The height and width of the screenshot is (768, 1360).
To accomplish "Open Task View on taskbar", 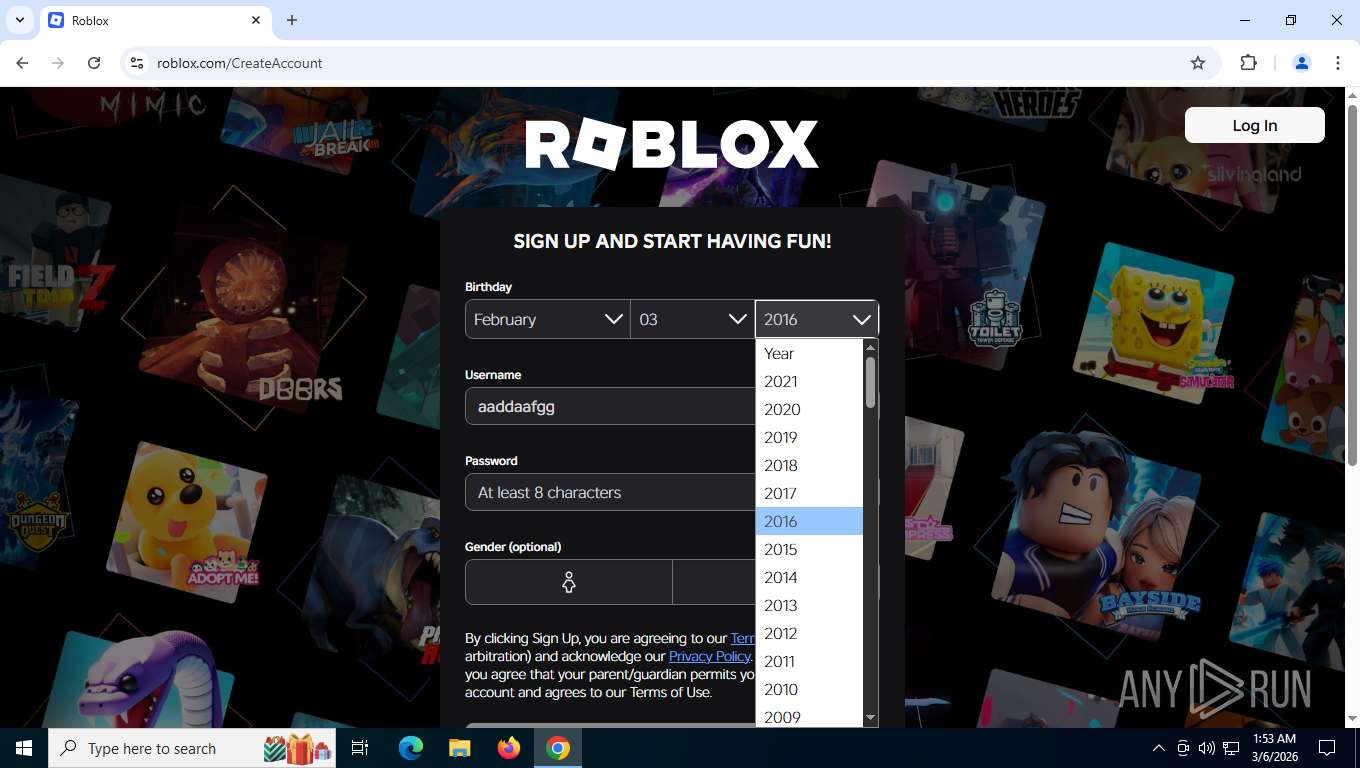I will click(x=360, y=748).
